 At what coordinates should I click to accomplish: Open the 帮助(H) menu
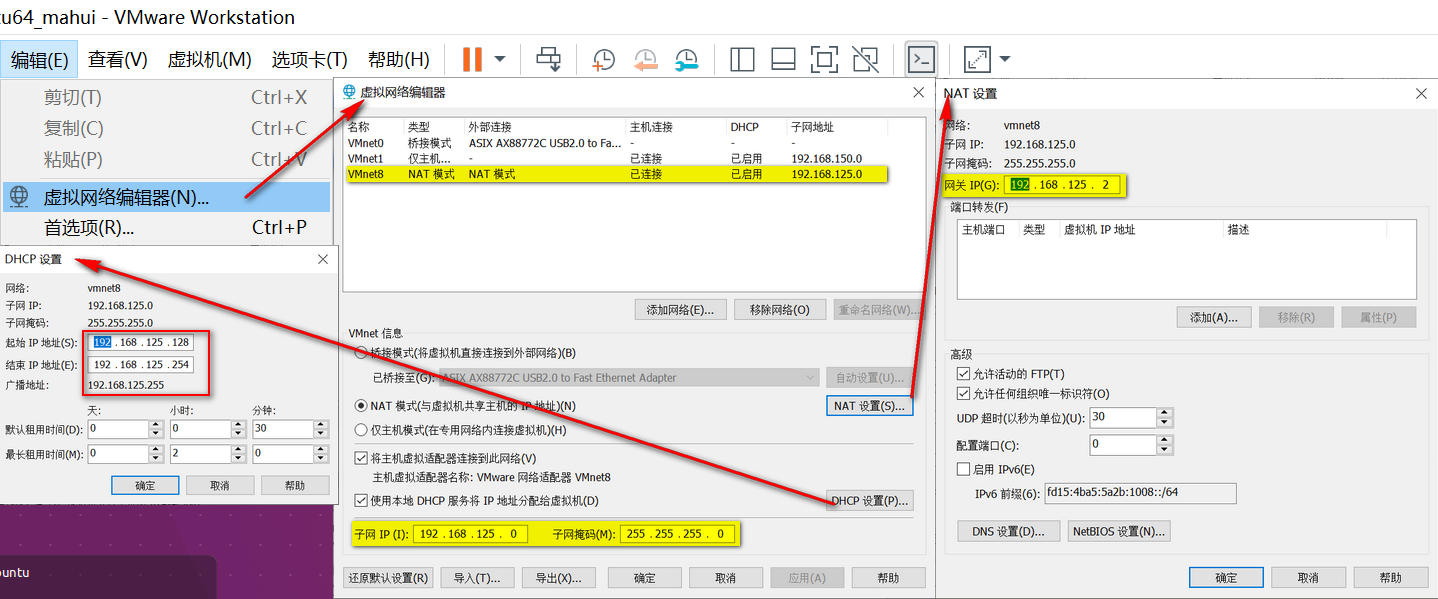(x=399, y=59)
